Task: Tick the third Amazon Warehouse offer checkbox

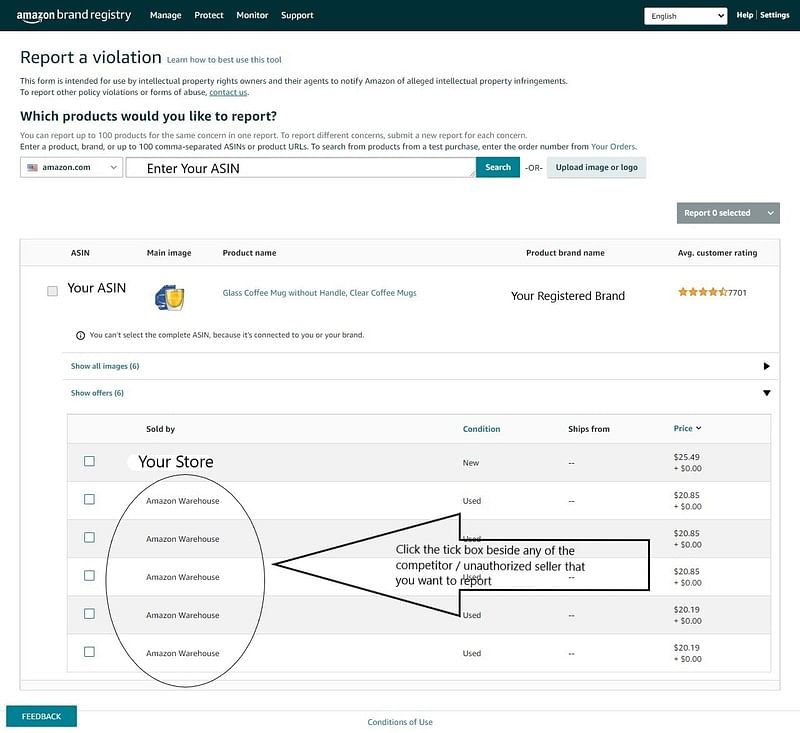Action: tap(89, 575)
